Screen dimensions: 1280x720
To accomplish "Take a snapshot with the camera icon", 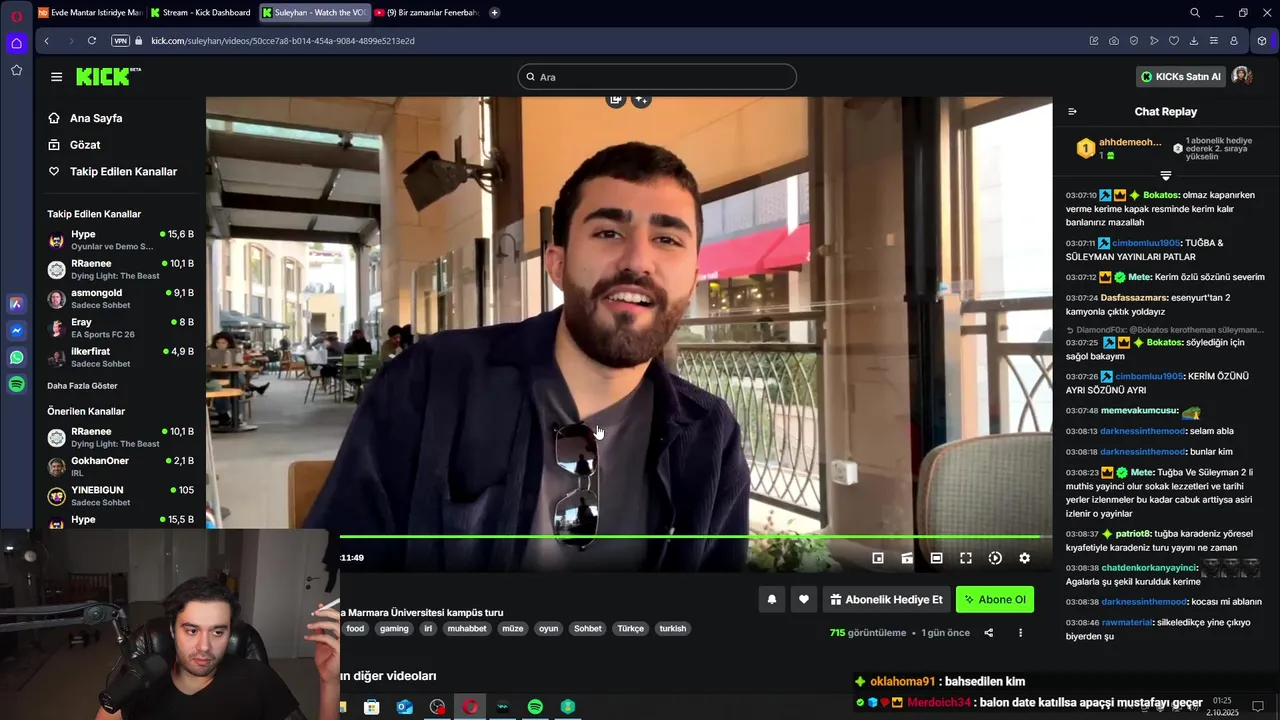I will click(x=1114, y=41).
